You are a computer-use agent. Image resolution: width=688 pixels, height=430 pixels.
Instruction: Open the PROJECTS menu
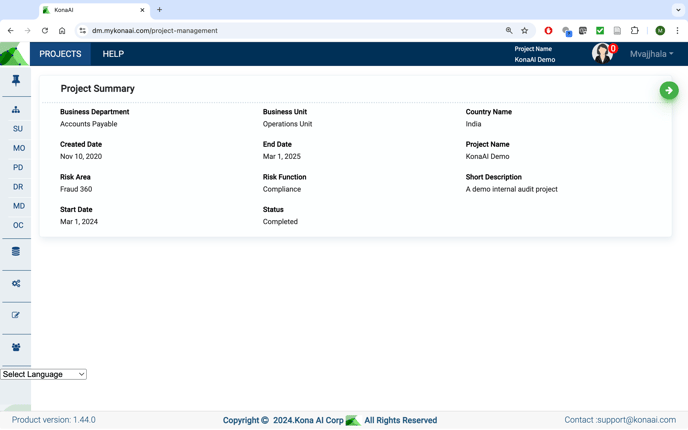tap(60, 54)
